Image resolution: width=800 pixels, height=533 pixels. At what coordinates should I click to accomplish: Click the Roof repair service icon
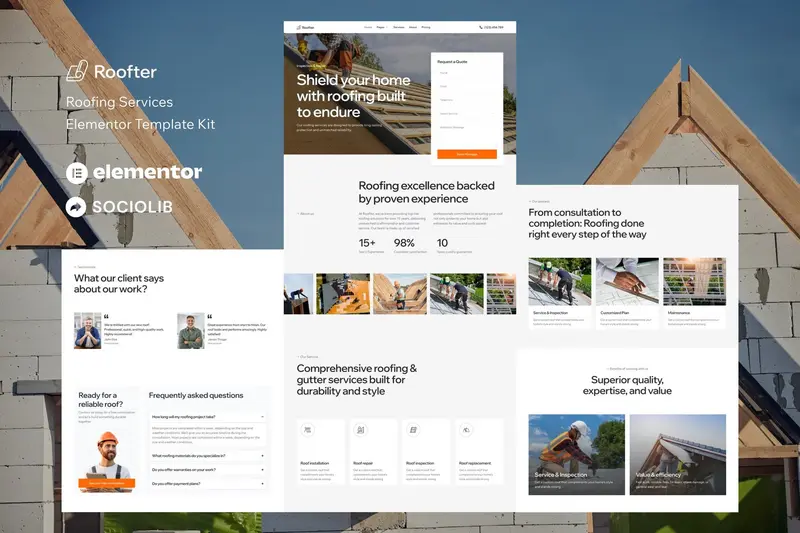(x=360, y=430)
